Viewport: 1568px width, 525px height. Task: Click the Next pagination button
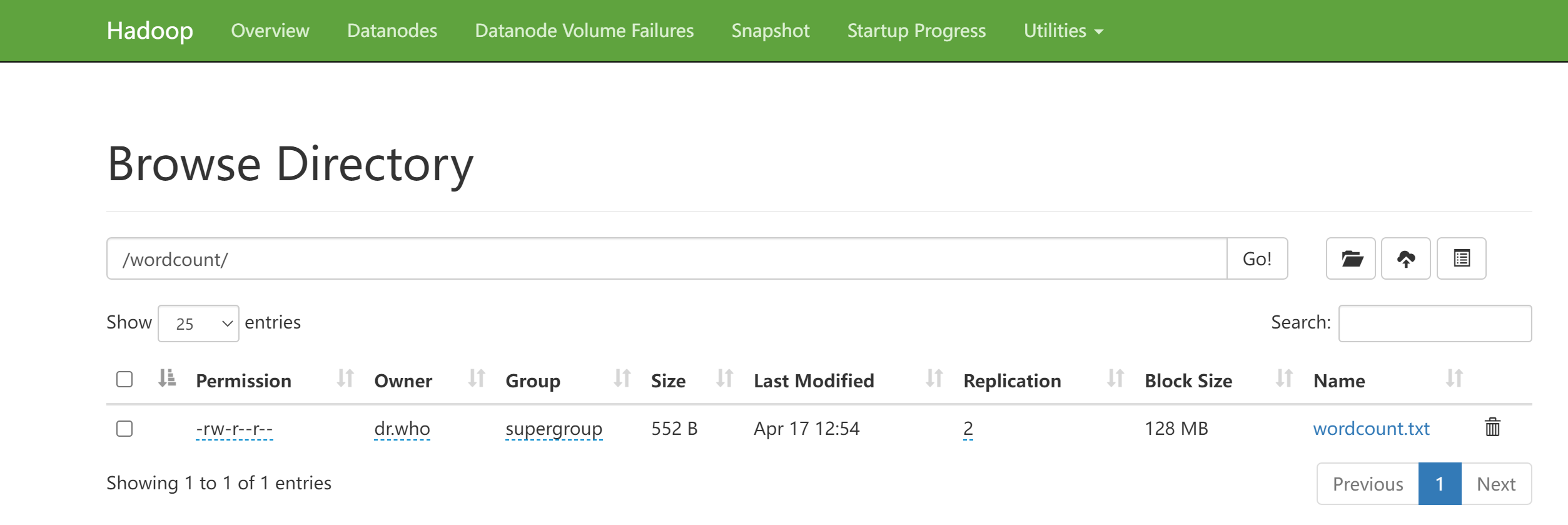pos(1495,484)
